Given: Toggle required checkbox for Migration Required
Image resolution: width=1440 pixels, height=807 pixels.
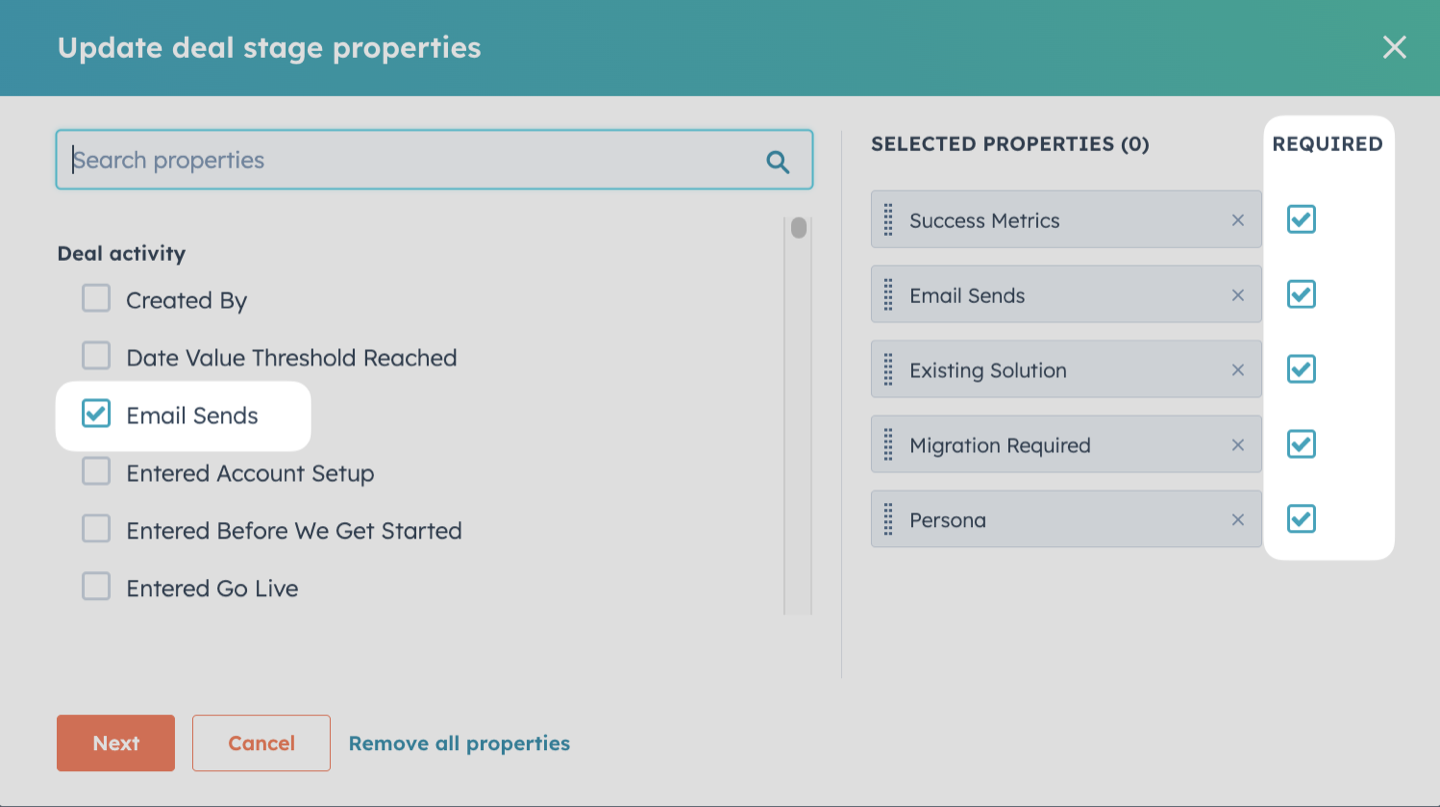Looking at the screenshot, I should tap(1301, 444).
